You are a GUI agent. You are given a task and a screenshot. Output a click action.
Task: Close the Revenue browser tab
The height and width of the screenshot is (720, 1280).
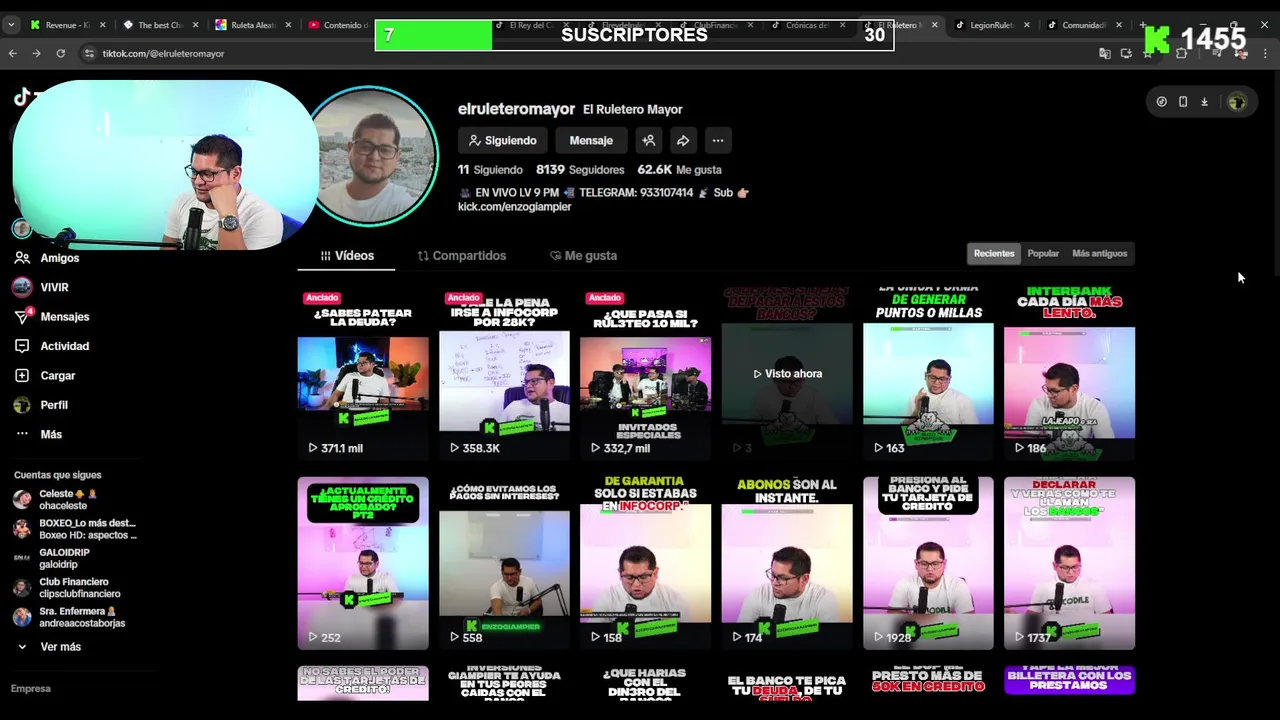tap(102, 25)
